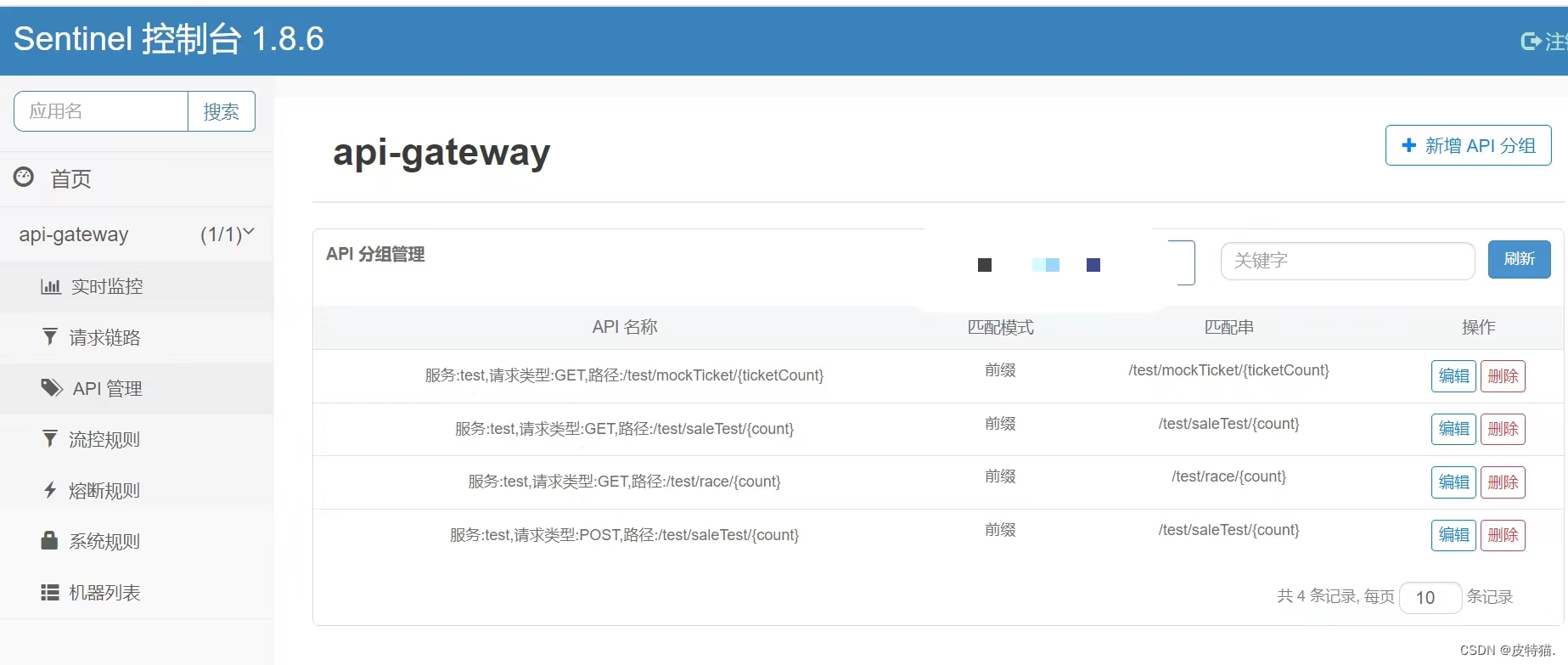Click the filter icon beside 流控规则
This screenshot has height=665, width=1568.
click(50, 439)
